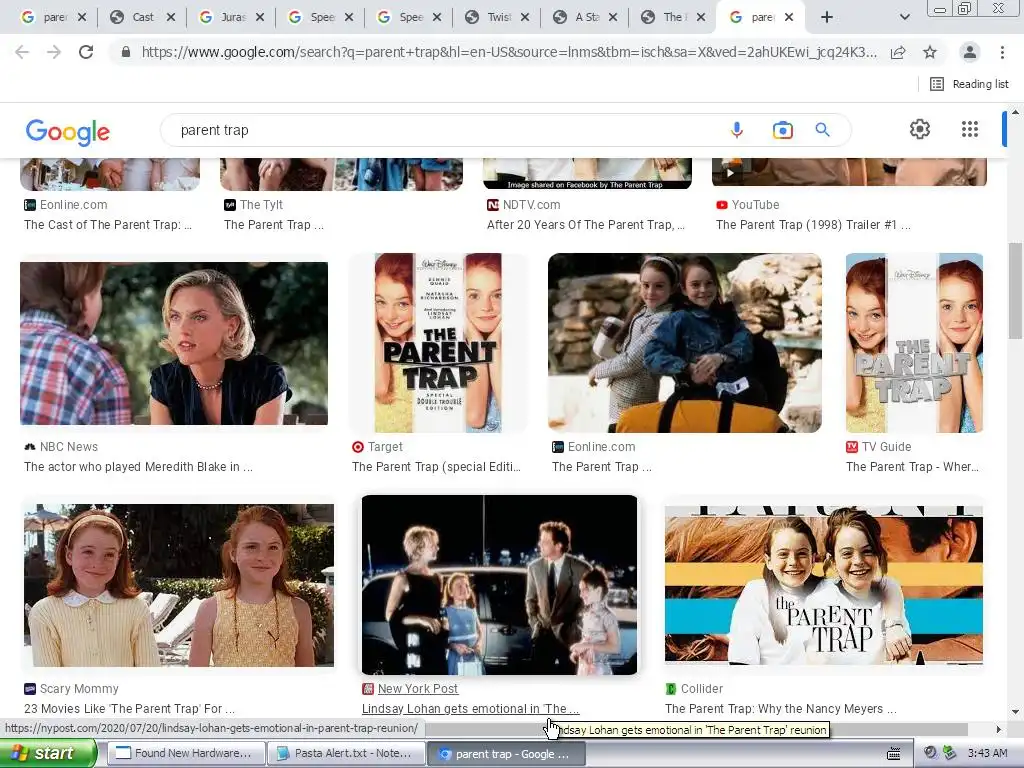Click the Scary Mommy source name

tap(79, 689)
